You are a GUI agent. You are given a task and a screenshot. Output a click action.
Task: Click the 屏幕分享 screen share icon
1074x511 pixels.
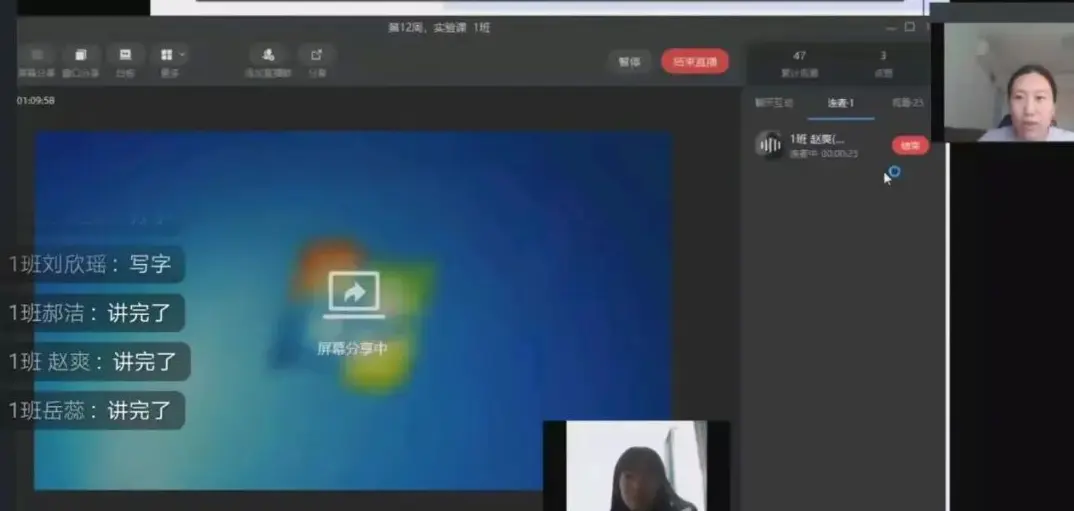(x=37, y=55)
